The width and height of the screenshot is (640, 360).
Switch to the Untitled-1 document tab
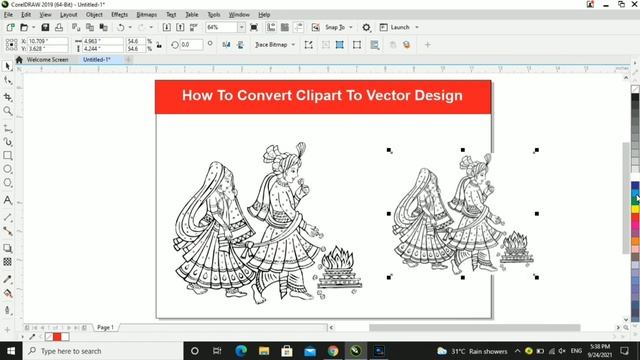[97, 60]
